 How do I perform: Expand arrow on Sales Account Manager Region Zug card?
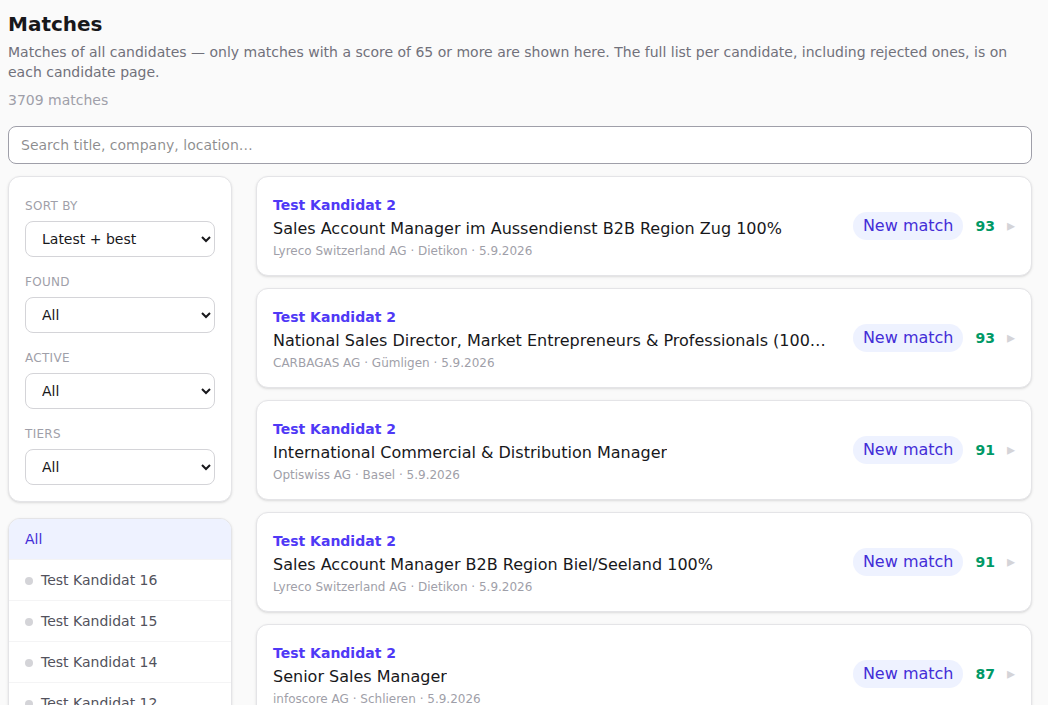coord(1011,227)
